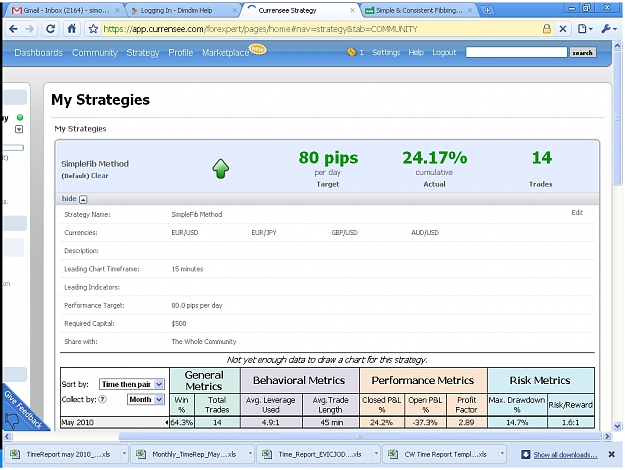Viewport: 625px width, 470px height.
Task: Click the EUR/JPY currency value
Action: coord(263,232)
